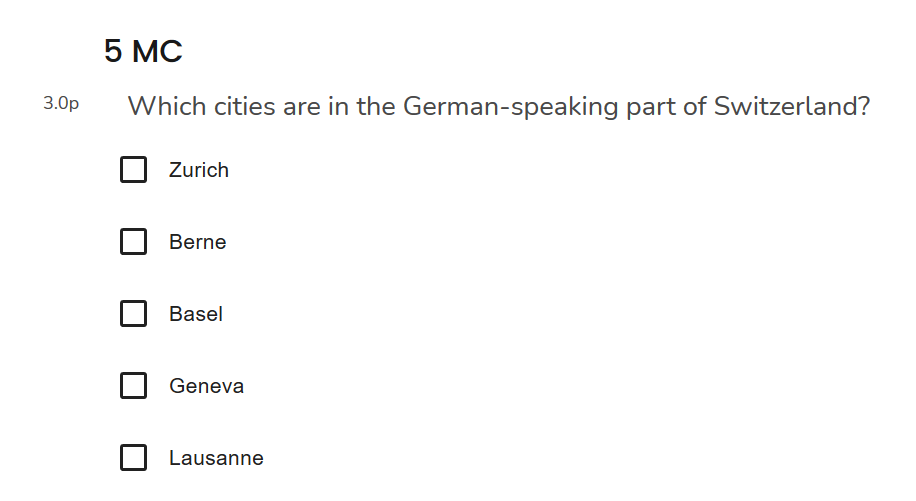
Task: Click the Lausanne option text
Action: pos(216,458)
